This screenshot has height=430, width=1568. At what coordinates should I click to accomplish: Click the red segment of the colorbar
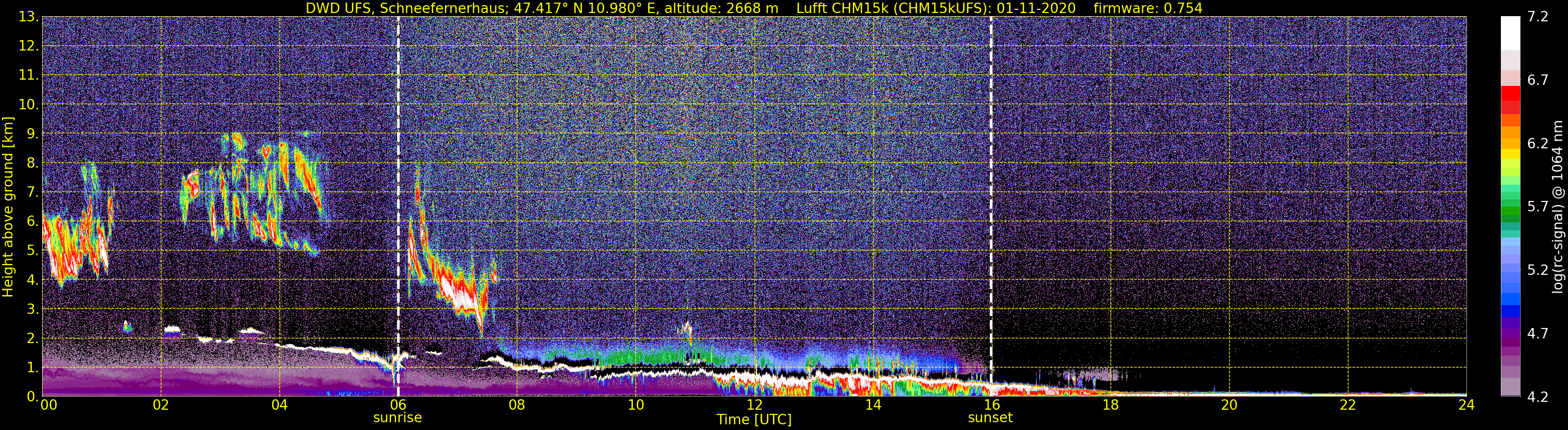tap(1510, 94)
